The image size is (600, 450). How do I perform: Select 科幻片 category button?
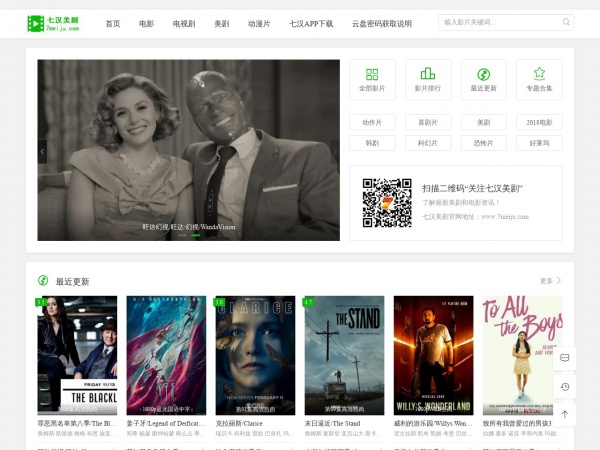428,143
